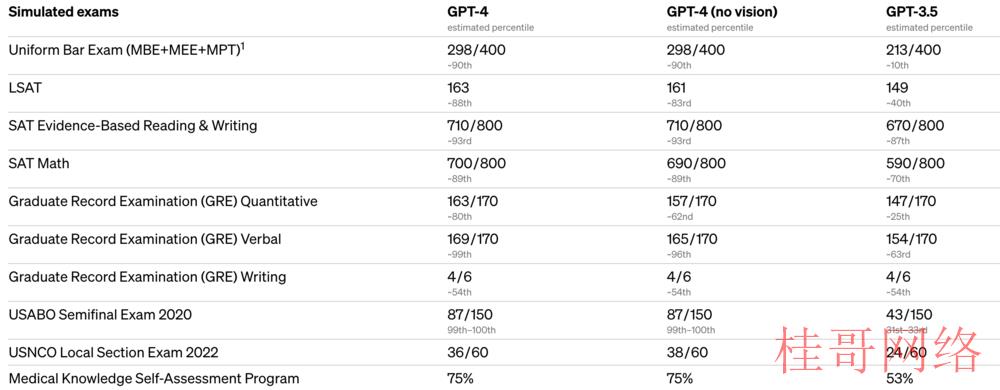Image resolution: width=1000 pixels, height=390 pixels.
Task: Select the GRE Writing row label
Action: click(147, 277)
